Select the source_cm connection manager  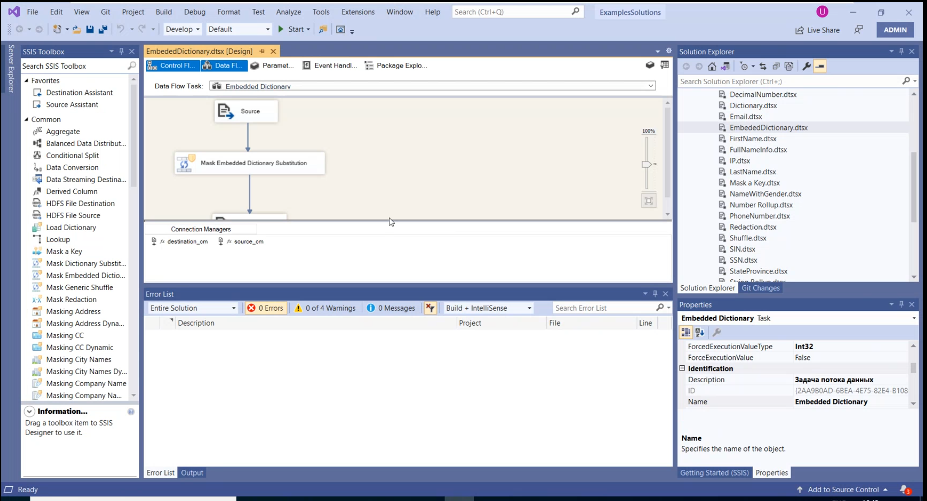coord(241,241)
